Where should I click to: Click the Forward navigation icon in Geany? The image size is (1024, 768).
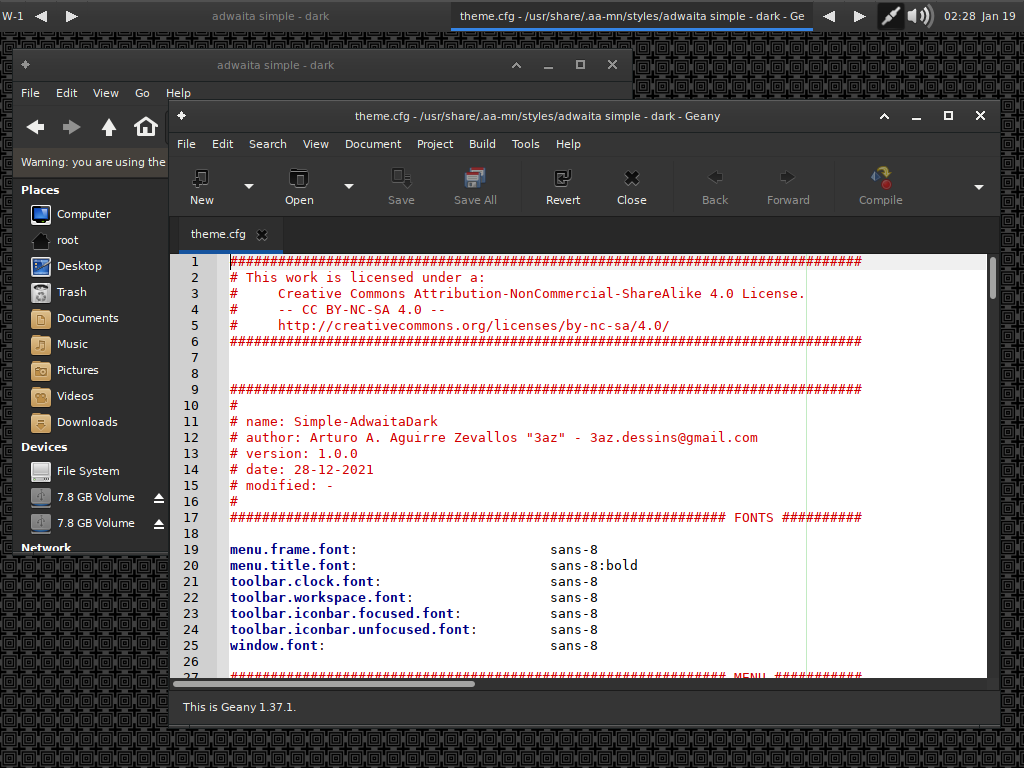pyautogui.click(x=788, y=177)
